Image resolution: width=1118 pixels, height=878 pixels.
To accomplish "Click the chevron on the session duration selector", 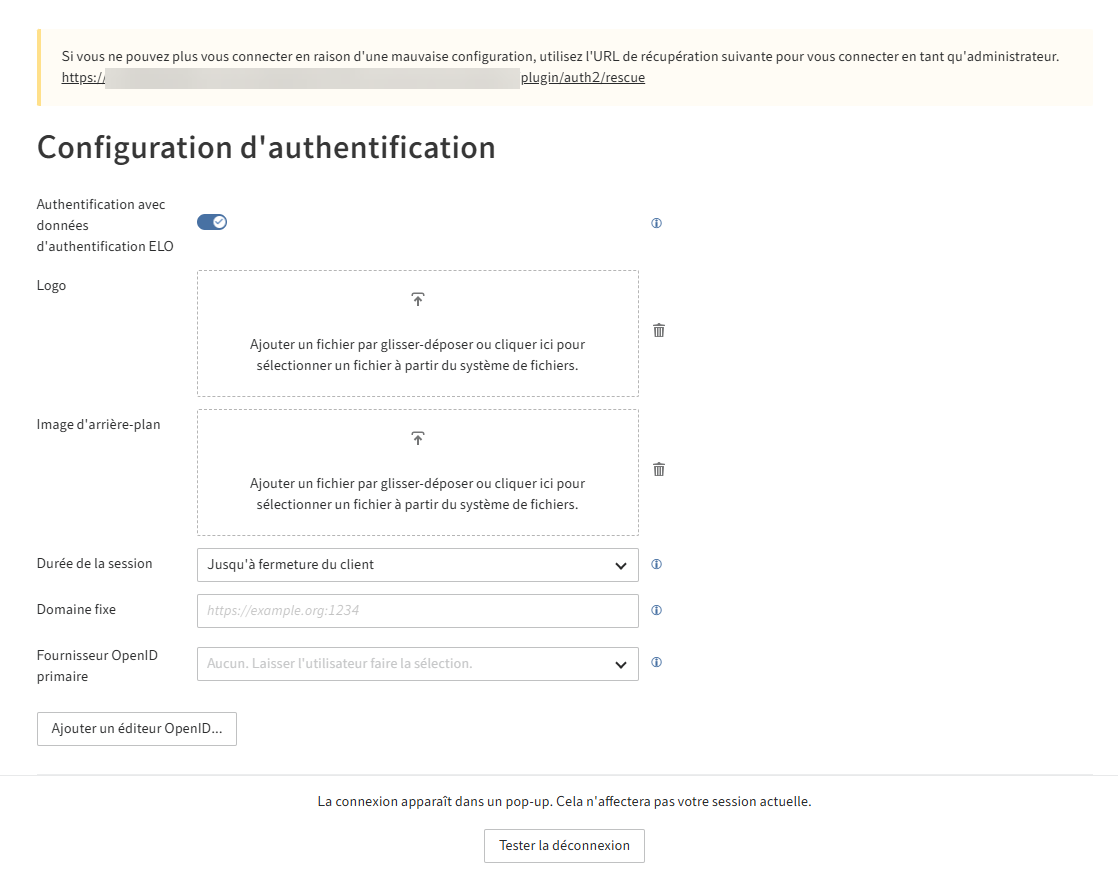I will click(623, 564).
